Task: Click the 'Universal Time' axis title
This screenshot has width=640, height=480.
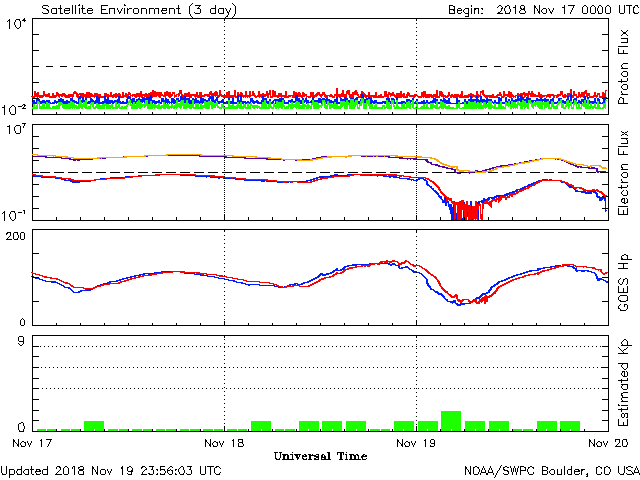Action: [x=320, y=456]
